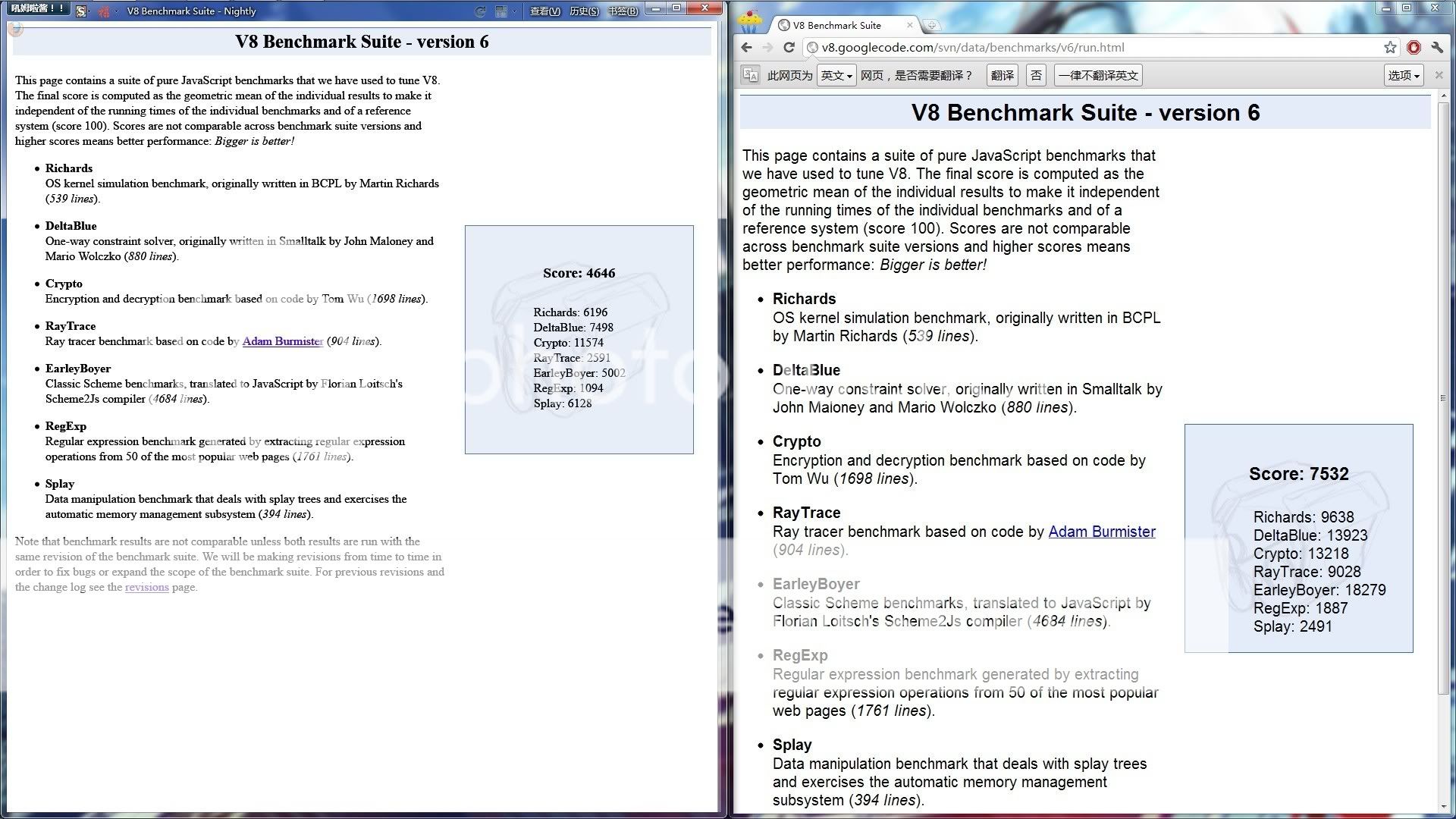Close the V8 Benchmark Suite Chrome tab
This screenshot has width=1456, height=819.
tap(910, 25)
